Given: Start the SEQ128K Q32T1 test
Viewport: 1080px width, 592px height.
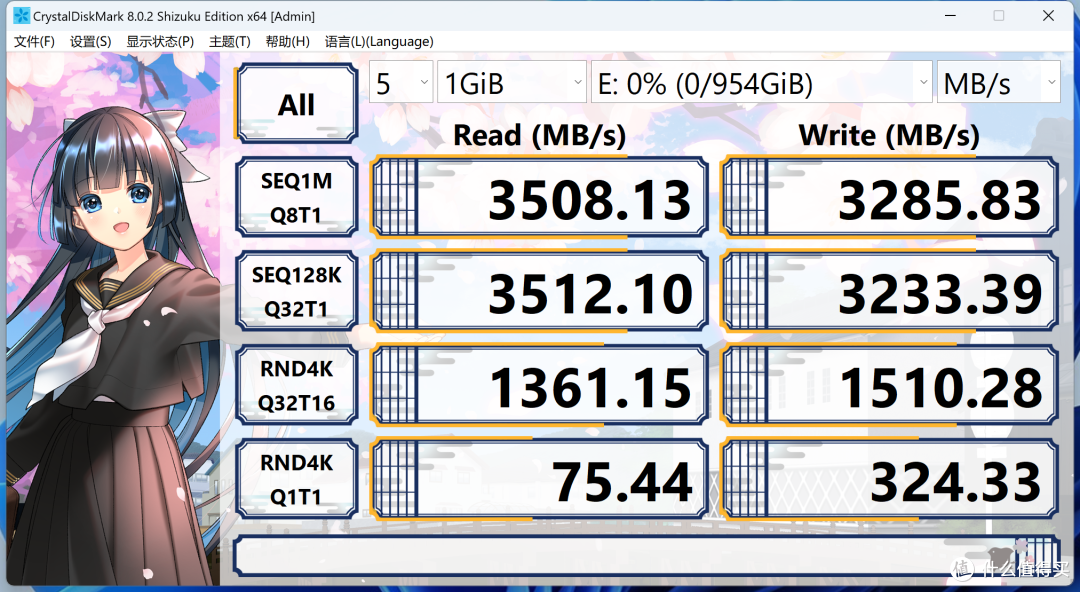Looking at the screenshot, I should 297,291.
